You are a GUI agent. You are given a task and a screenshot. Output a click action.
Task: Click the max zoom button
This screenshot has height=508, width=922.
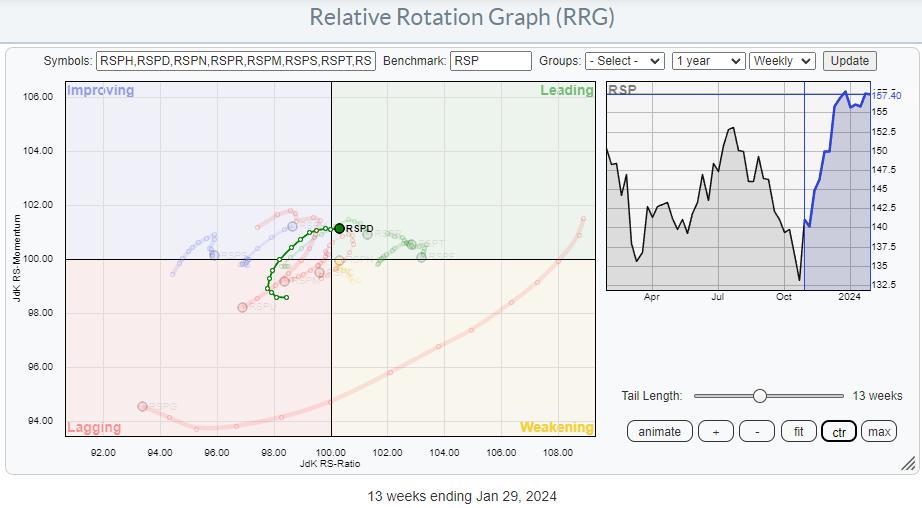click(879, 431)
